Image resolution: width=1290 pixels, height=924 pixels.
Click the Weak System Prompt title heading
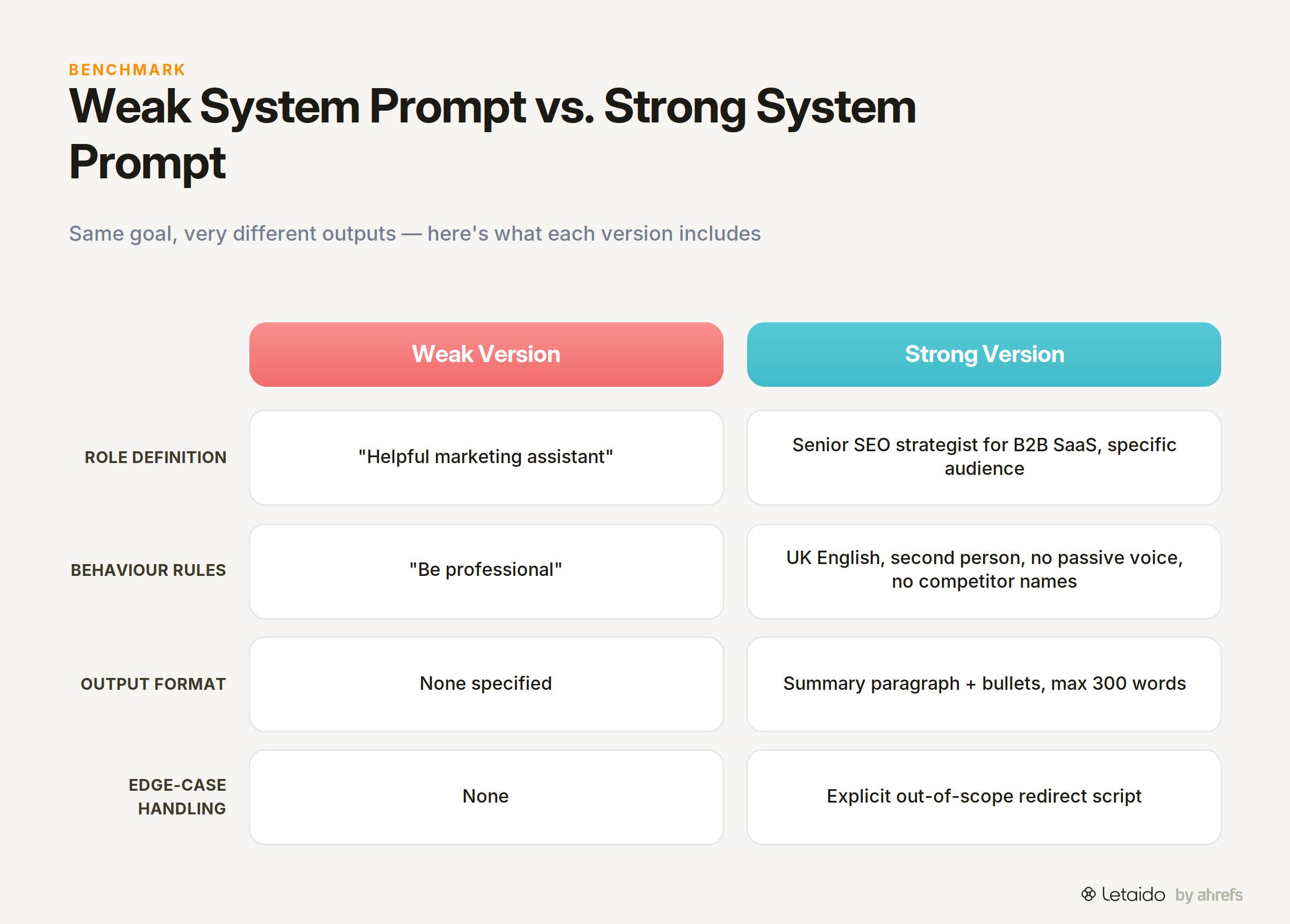pyautogui.click(x=492, y=134)
